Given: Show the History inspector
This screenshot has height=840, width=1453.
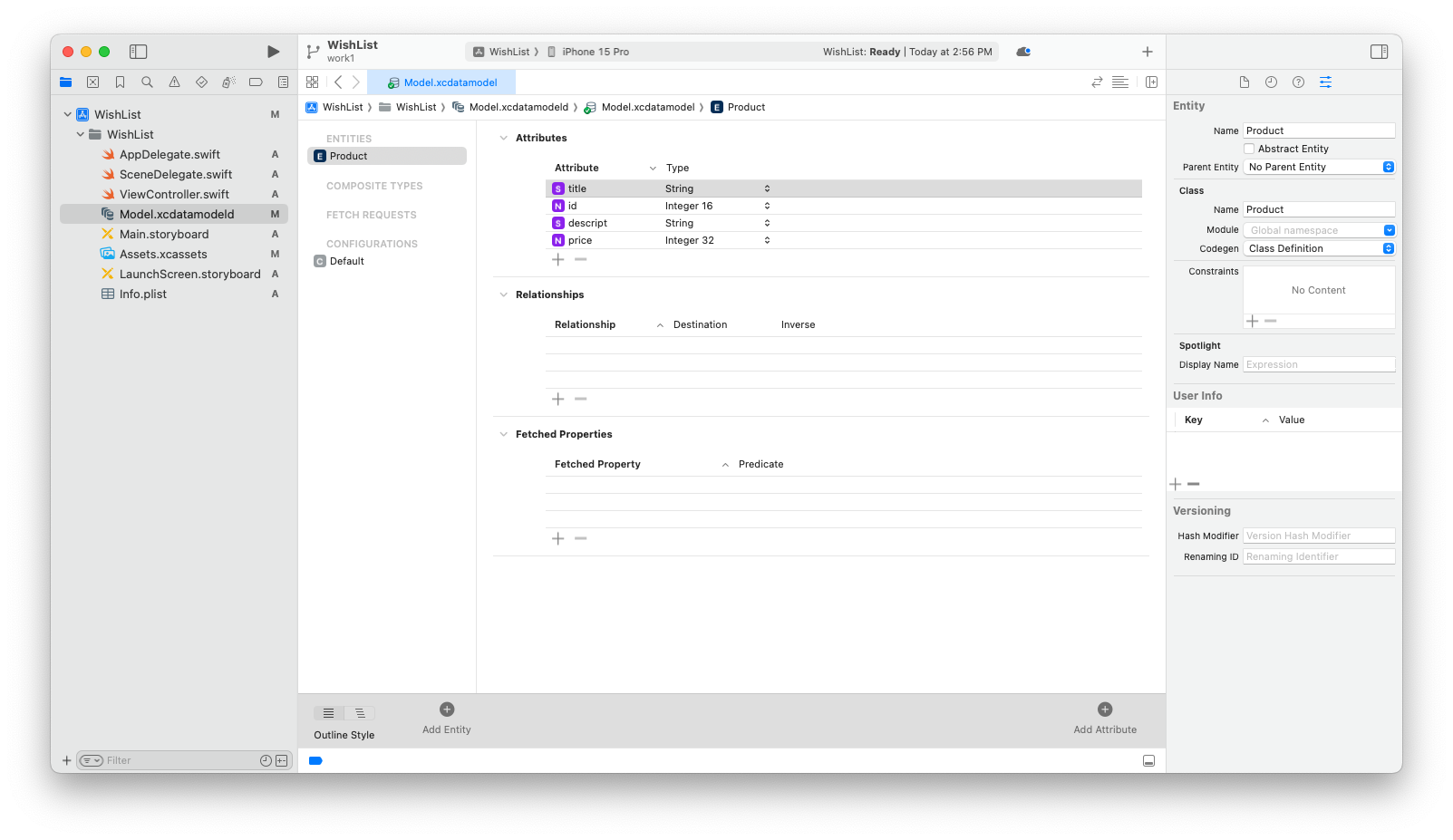Looking at the screenshot, I should [1272, 82].
